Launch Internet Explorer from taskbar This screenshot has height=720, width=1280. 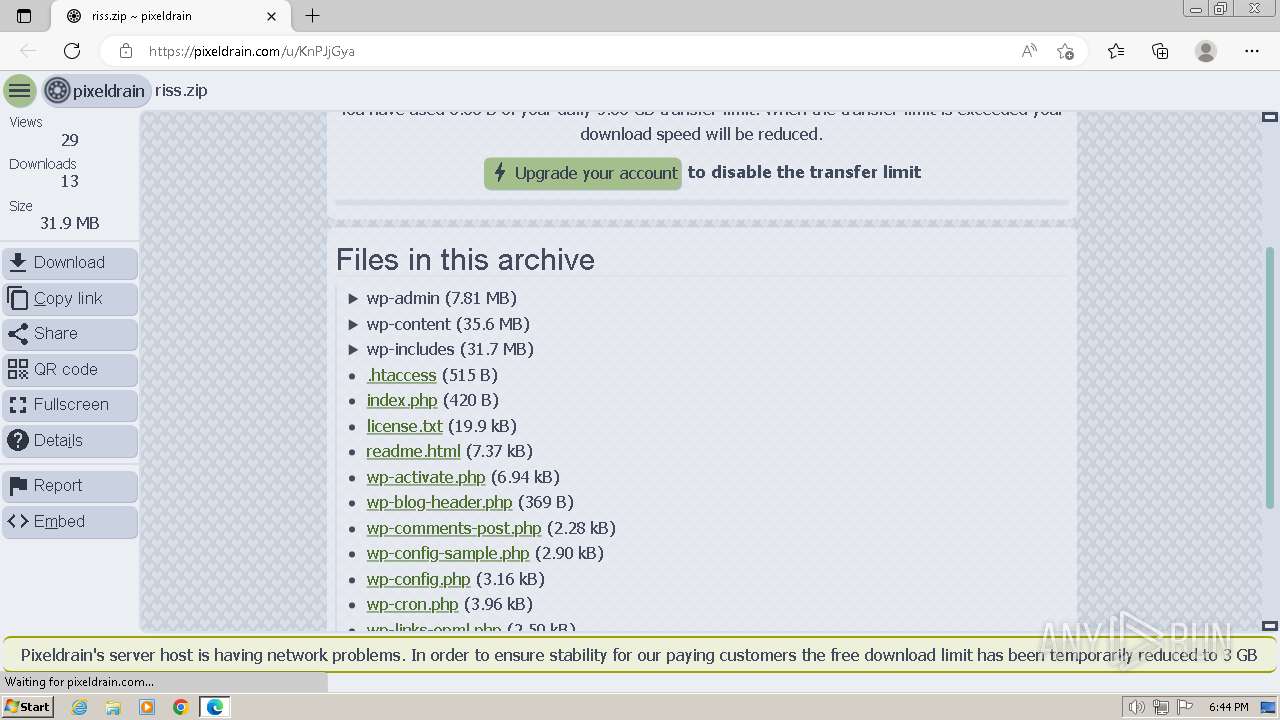(x=80, y=707)
